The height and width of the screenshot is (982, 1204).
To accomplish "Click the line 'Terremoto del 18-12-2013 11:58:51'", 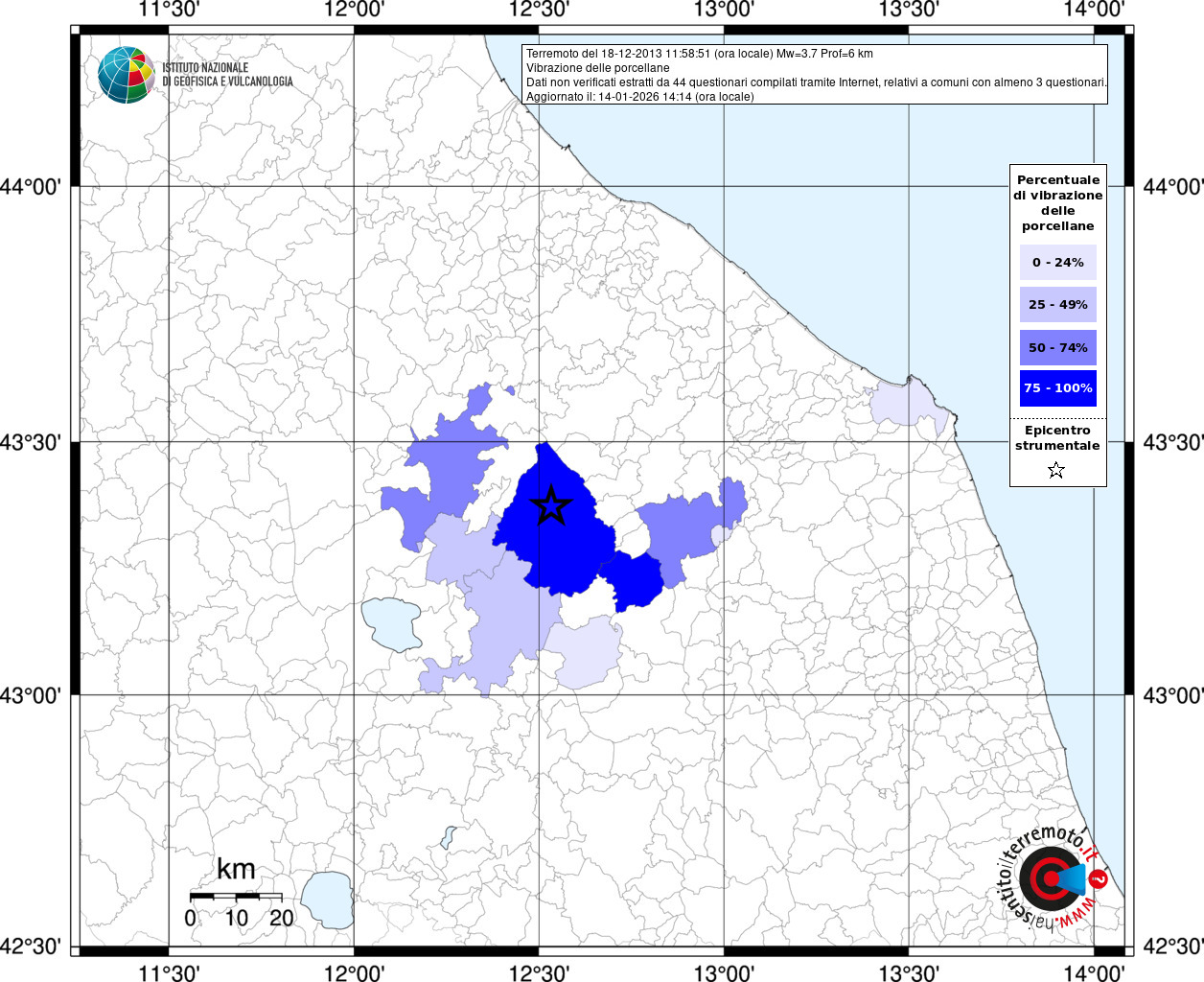I will point(700,54).
